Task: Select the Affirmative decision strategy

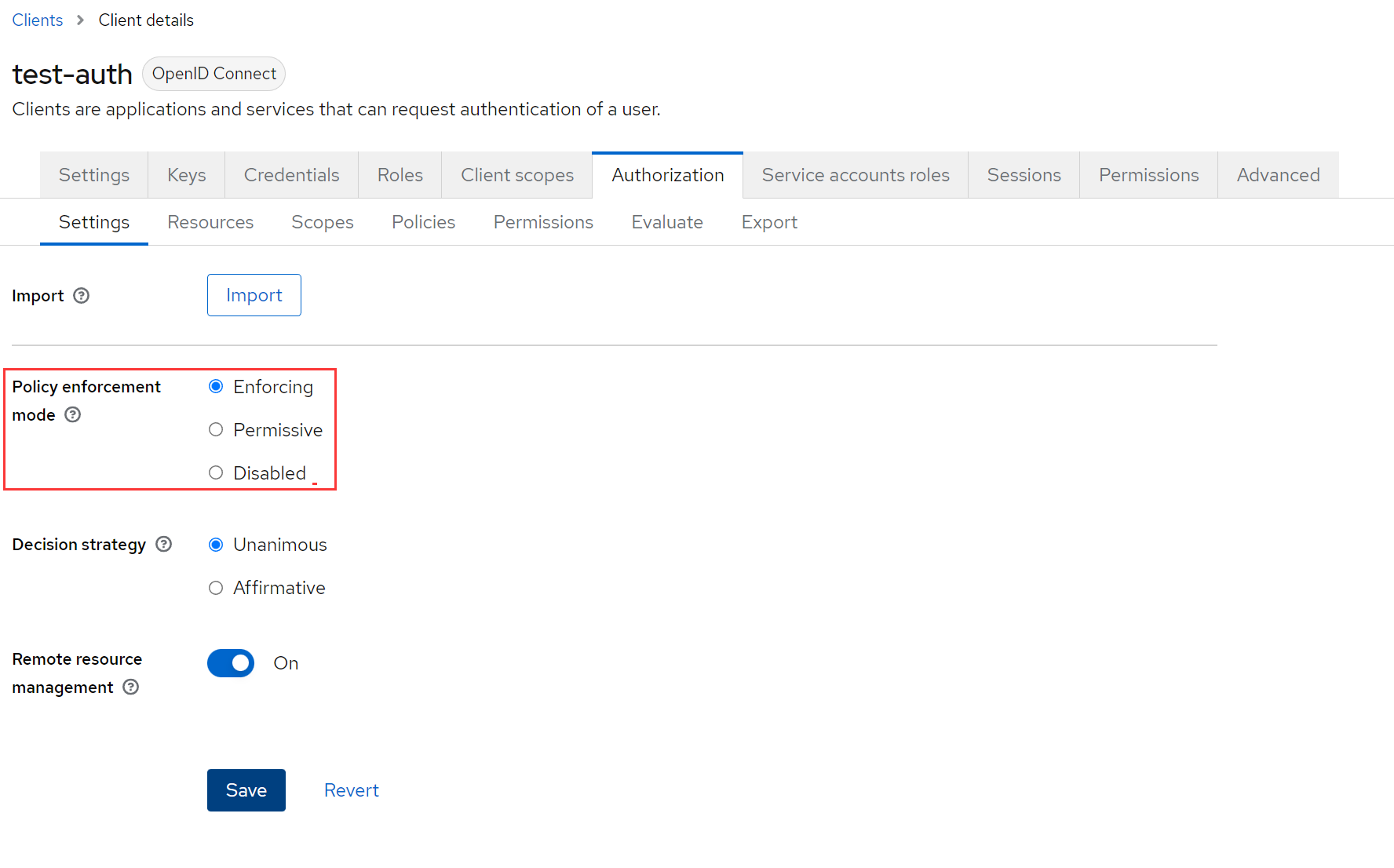Action: click(216, 588)
